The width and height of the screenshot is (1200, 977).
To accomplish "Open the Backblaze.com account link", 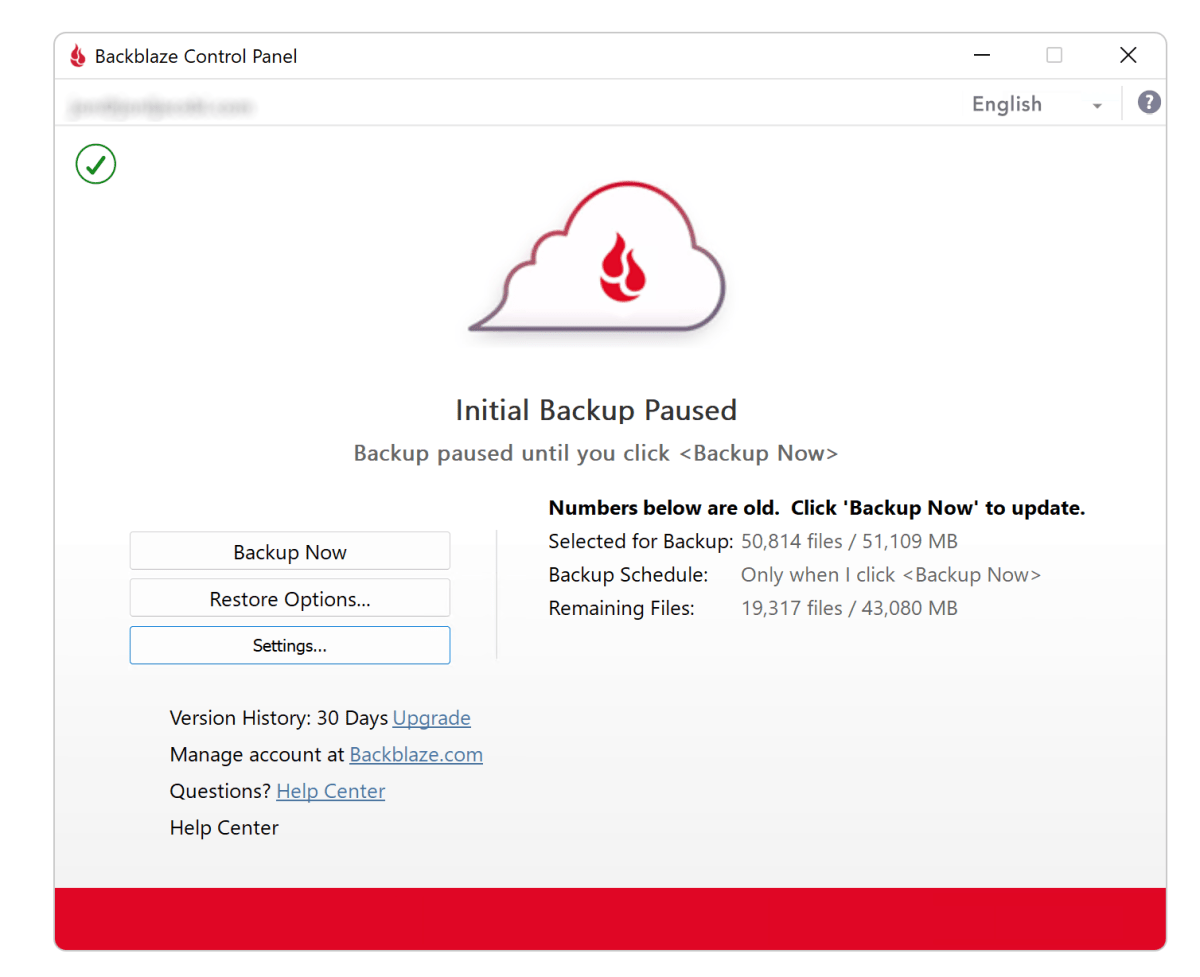I will (416, 754).
